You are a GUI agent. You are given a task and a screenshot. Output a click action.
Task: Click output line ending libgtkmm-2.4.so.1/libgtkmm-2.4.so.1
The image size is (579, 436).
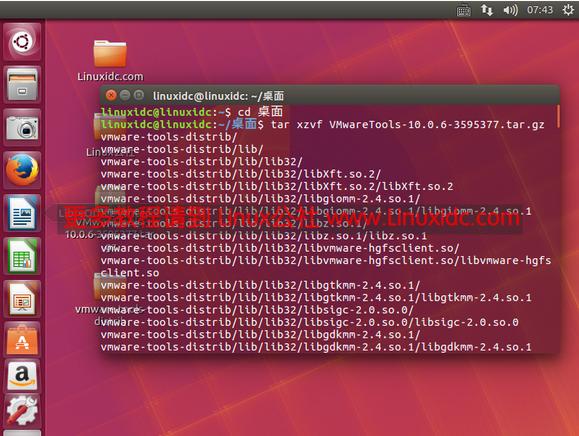(x=316, y=298)
